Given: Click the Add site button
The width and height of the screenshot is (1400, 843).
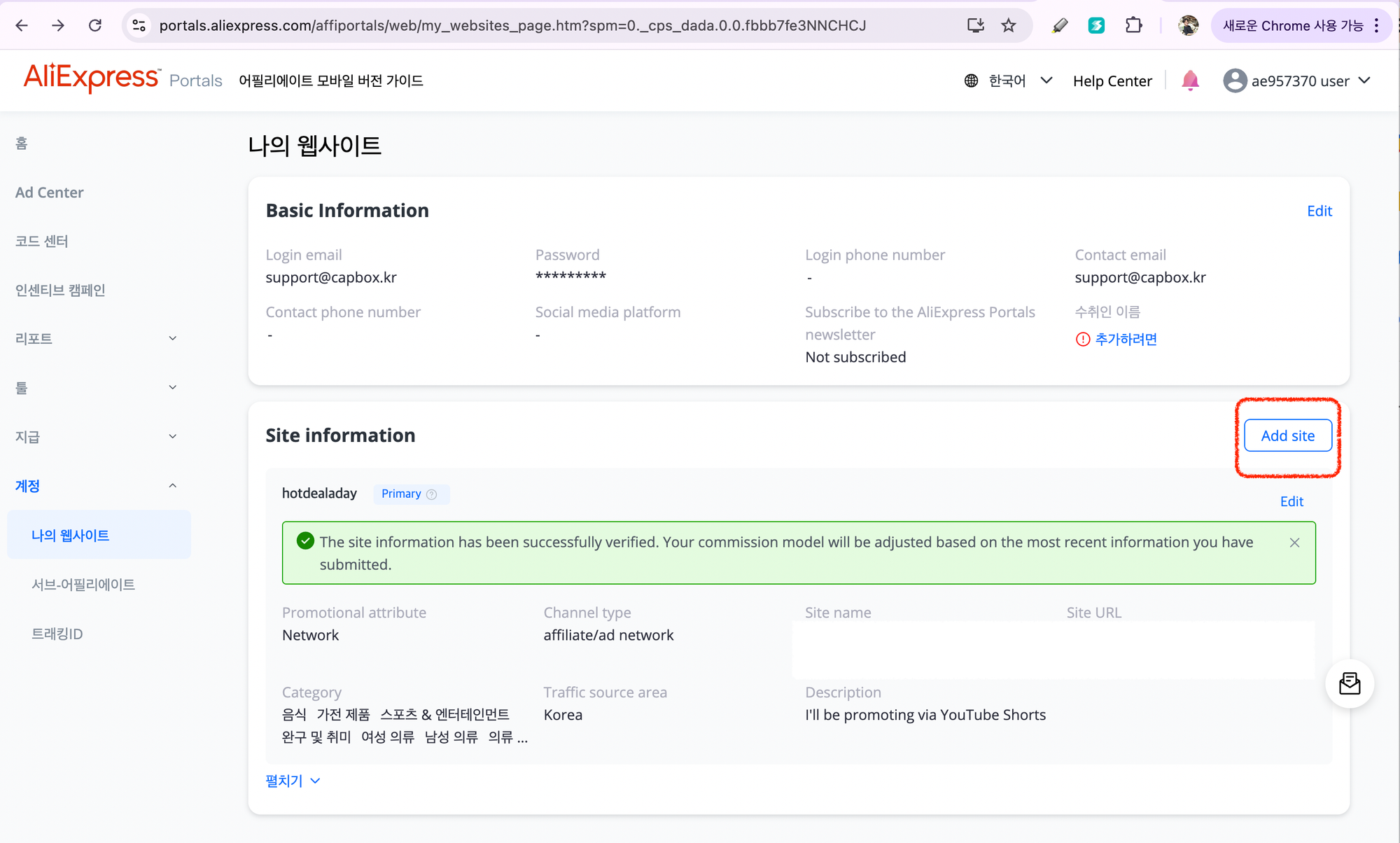Looking at the screenshot, I should click(1288, 436).
